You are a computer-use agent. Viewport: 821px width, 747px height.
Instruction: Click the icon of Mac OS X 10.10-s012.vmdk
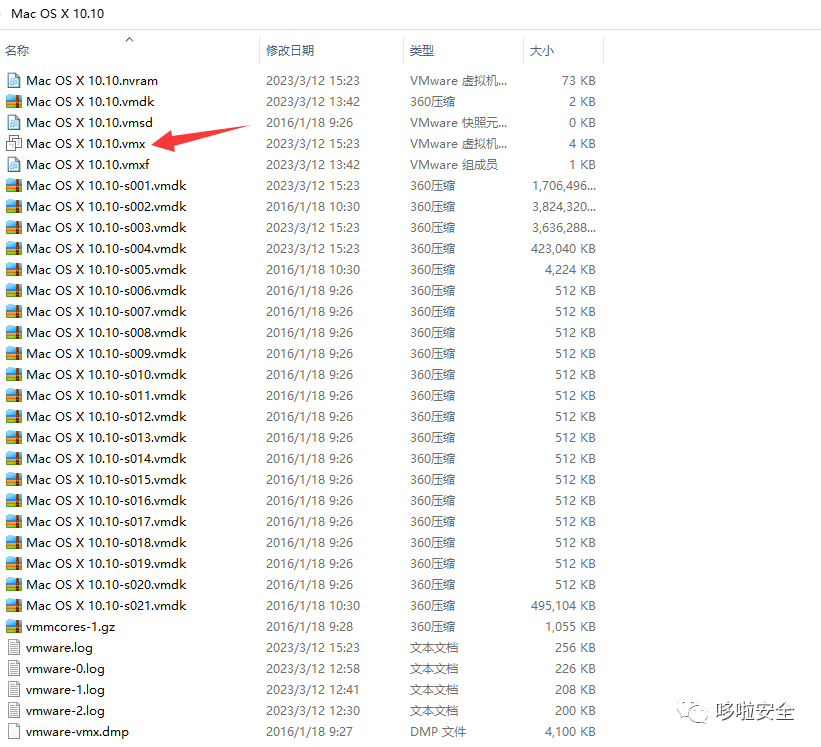(14, 417)
